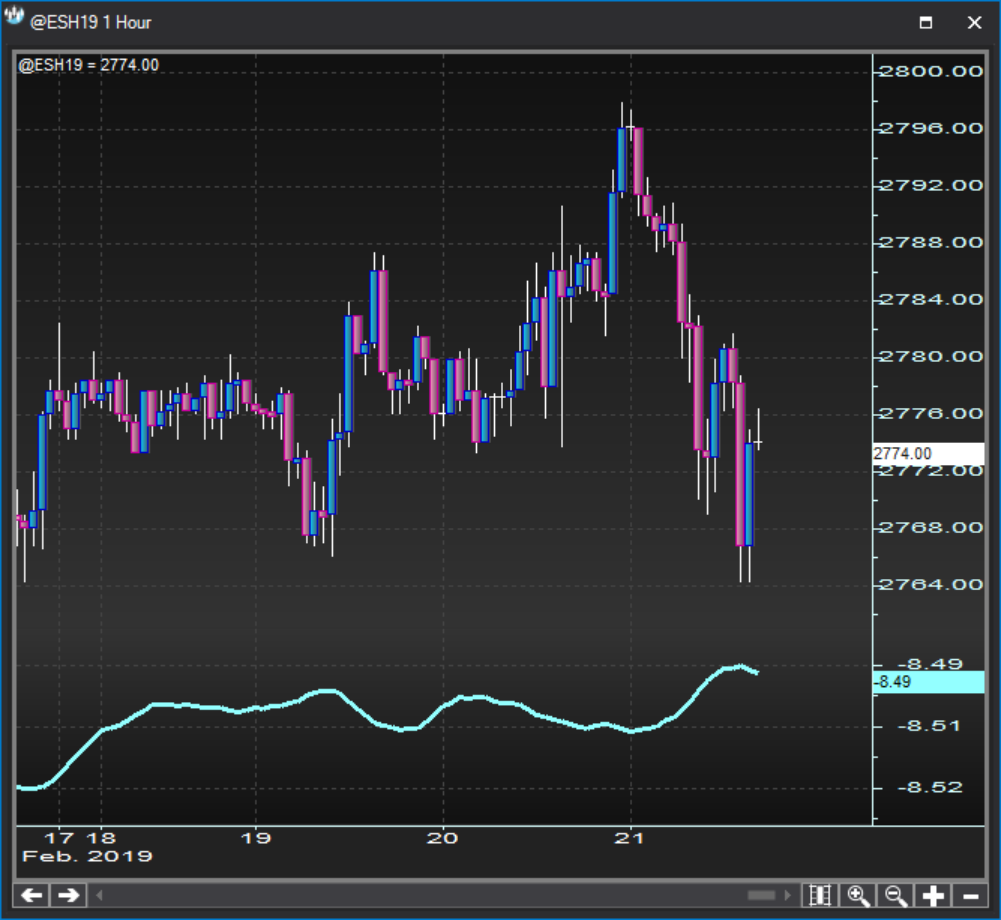The height and width of the screenshot is (920, 1001).
Task: Click the scroll-forward right arrow button
Action: pos(68,895)
